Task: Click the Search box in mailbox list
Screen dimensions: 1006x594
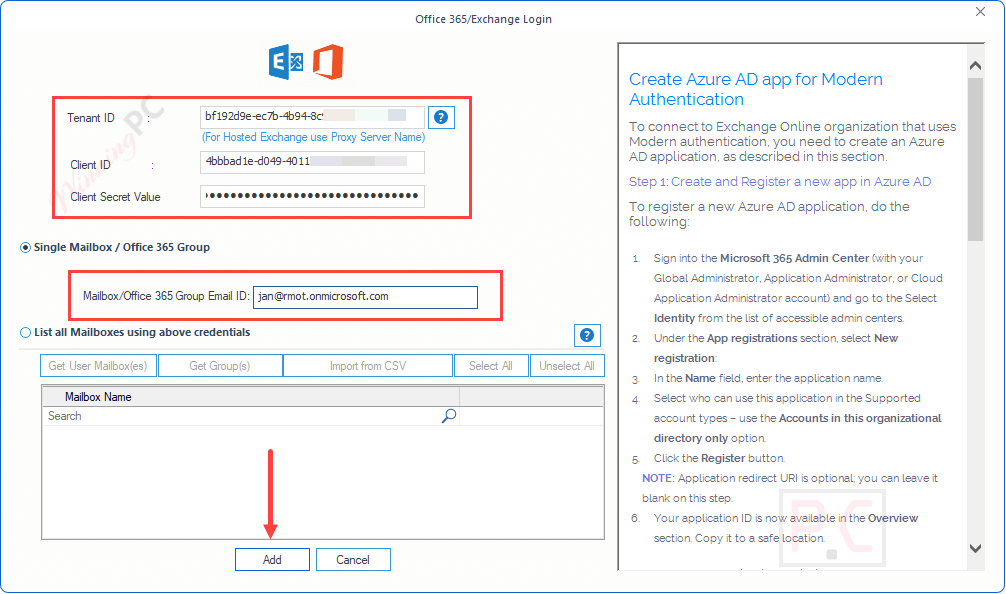Action: coord(251,416)
